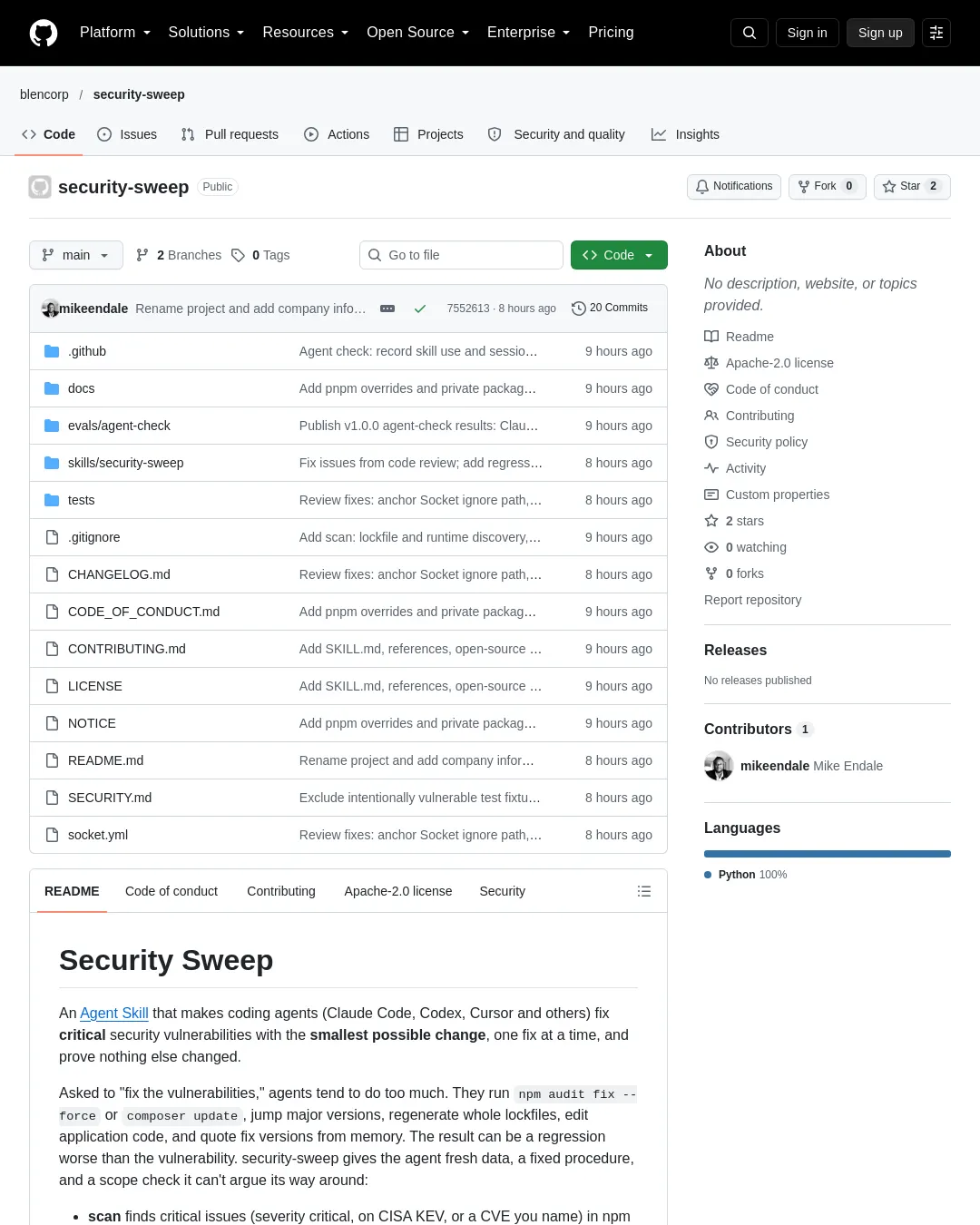
Task: Open the appearance settings sliders icon
Action: 936,33
